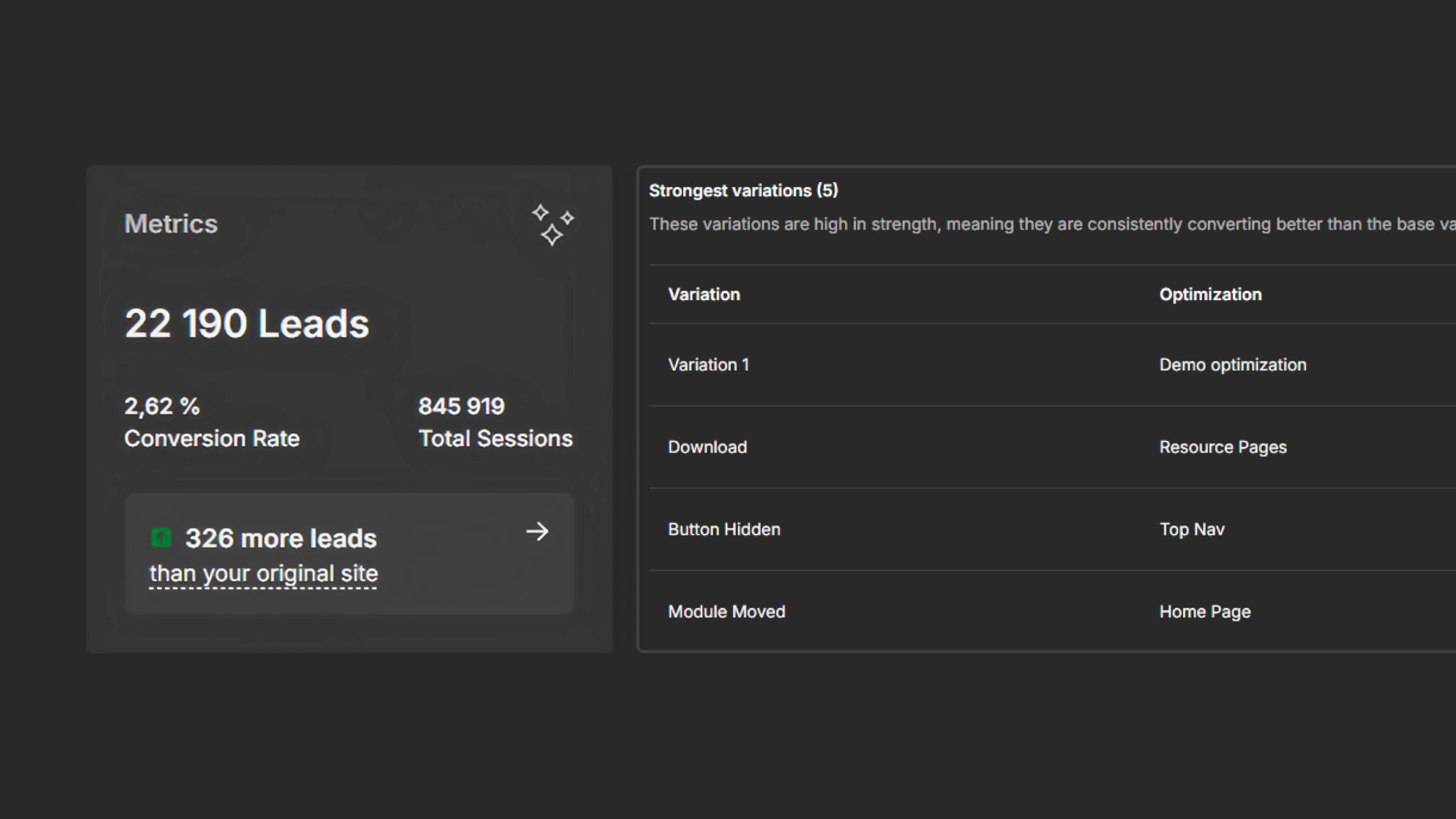1456x819 pixels.
Task: Select the Variation 1 row
Action: tap(709, 364)
